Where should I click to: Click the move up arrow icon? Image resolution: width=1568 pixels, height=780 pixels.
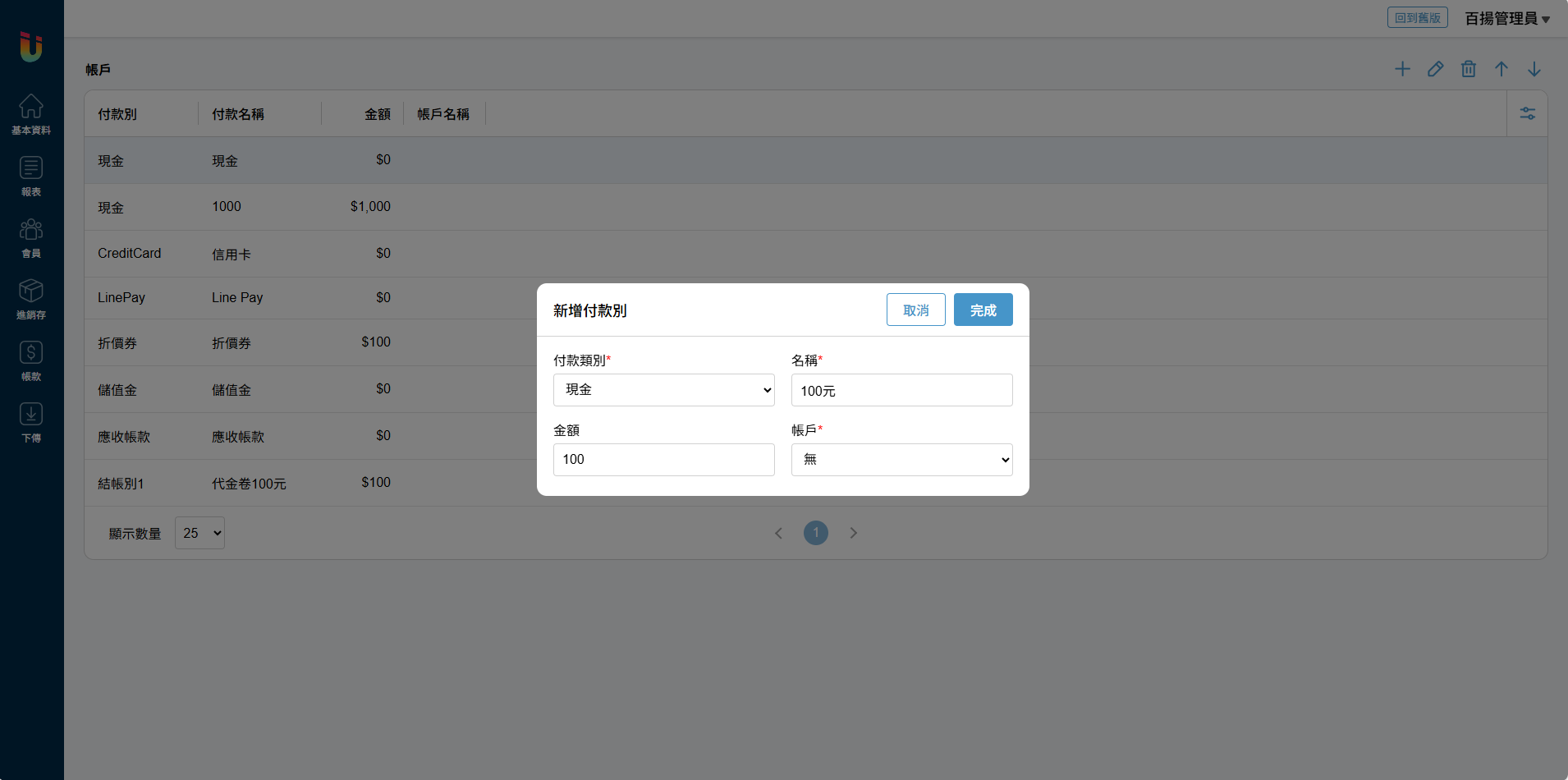coord(1501,69)
